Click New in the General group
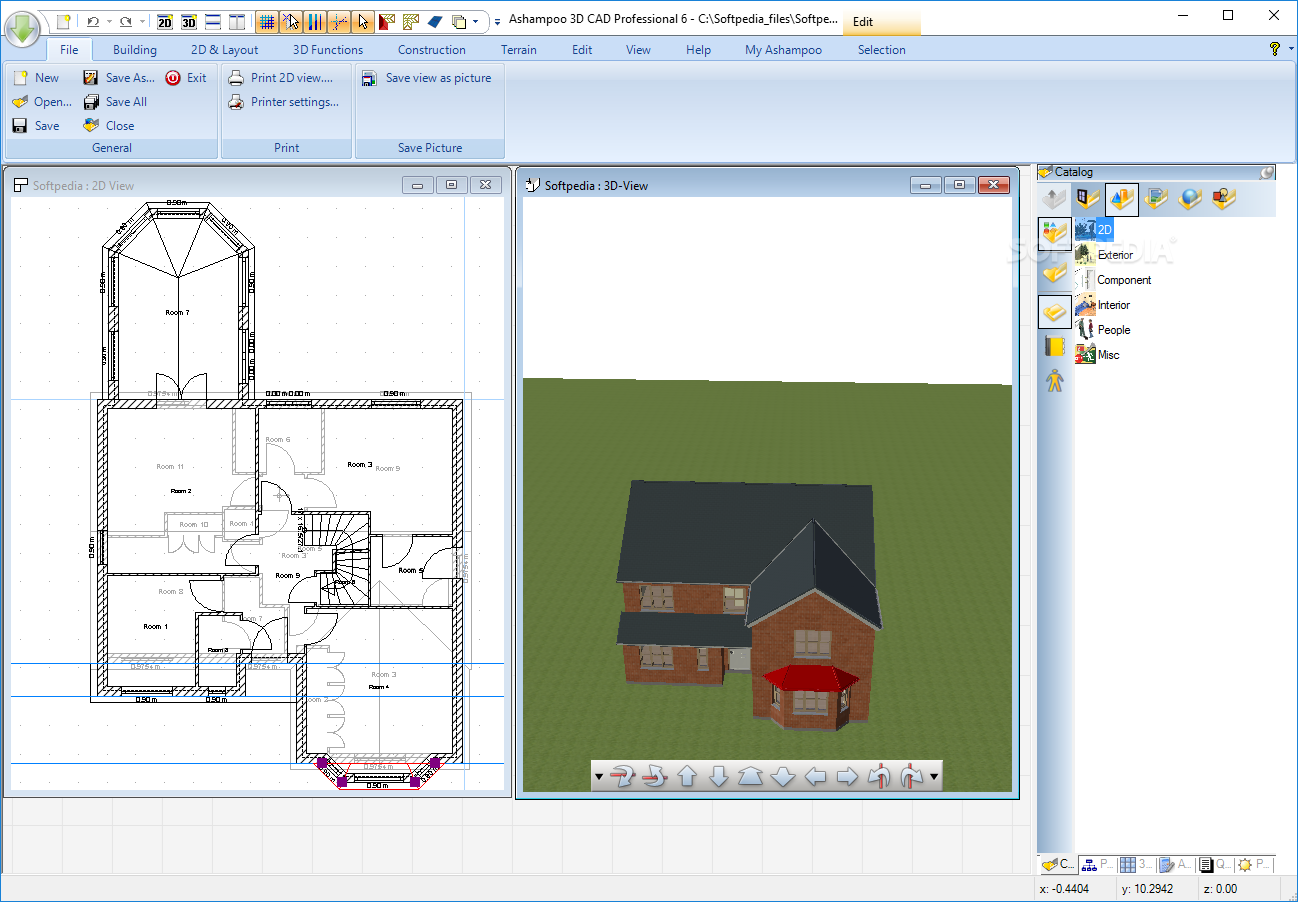The width and height of the screenshot is (1298, 902). (36, 78)
